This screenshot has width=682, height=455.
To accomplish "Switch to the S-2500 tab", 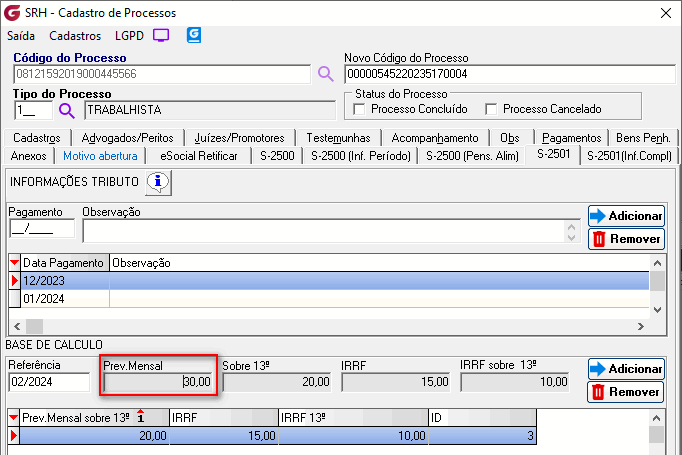I will [277, 156].
